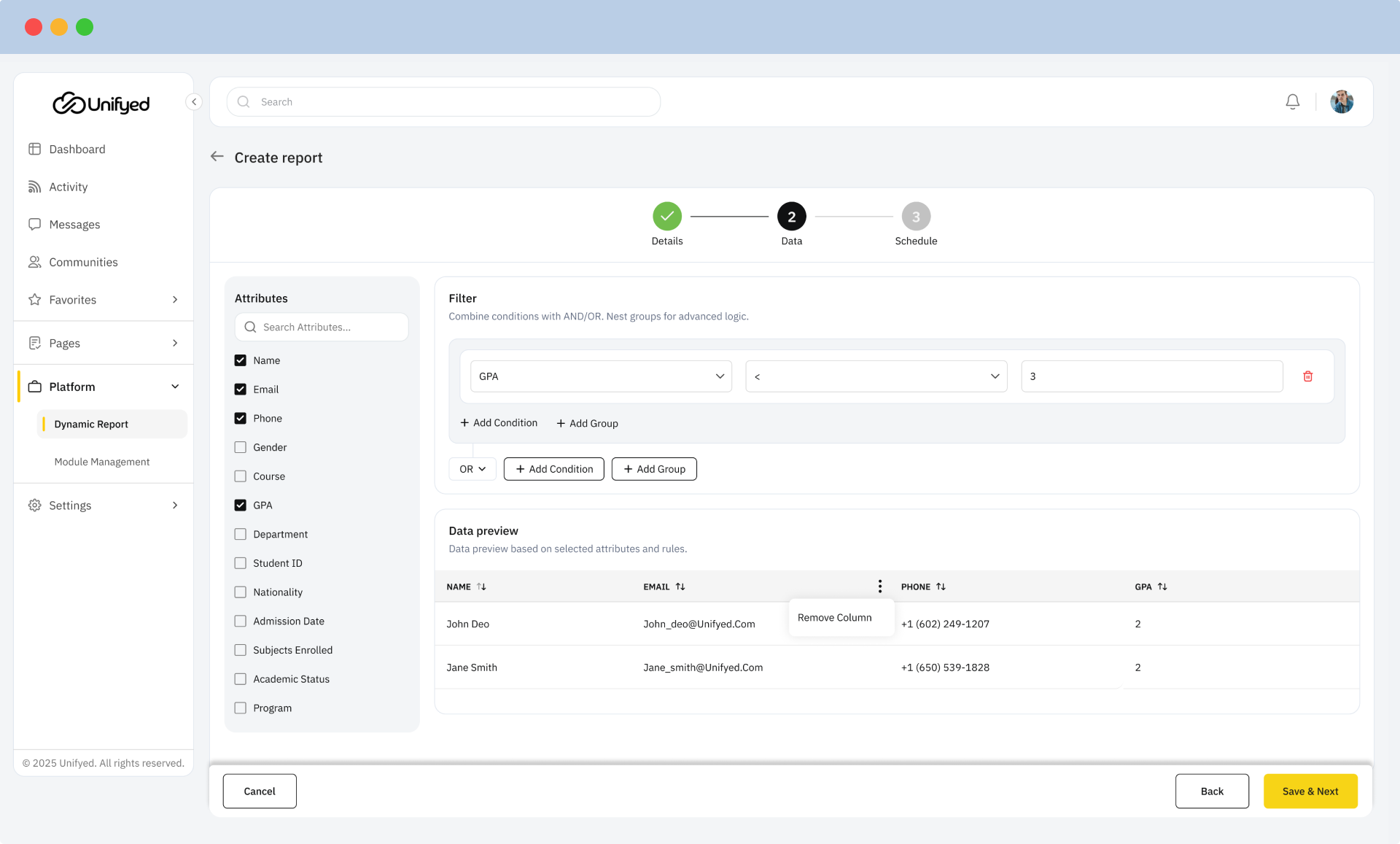
Task: Check the Subjects Enrolled attribute
Action: tap(241, 650)
